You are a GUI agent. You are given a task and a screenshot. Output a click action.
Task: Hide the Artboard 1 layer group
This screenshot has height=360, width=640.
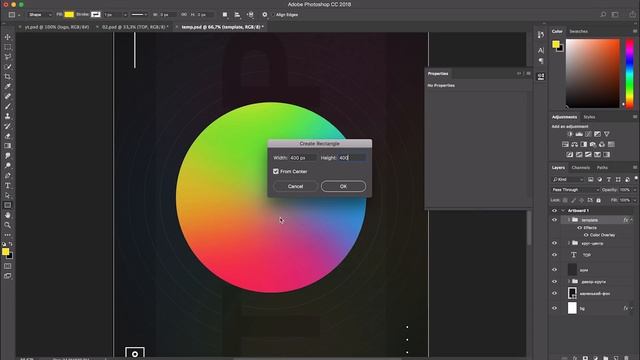(554, 211)
